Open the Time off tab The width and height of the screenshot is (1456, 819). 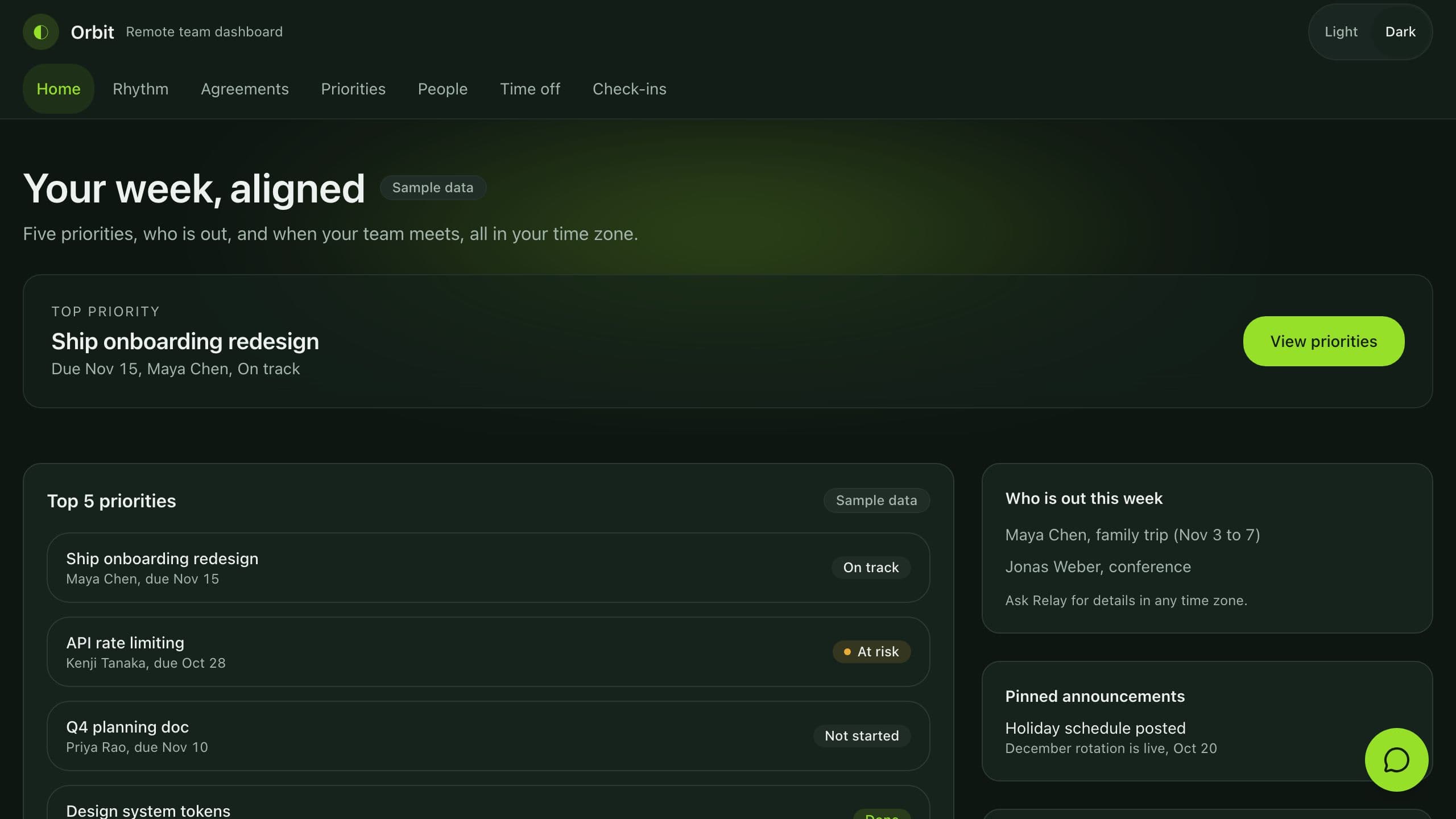[530, 89]
